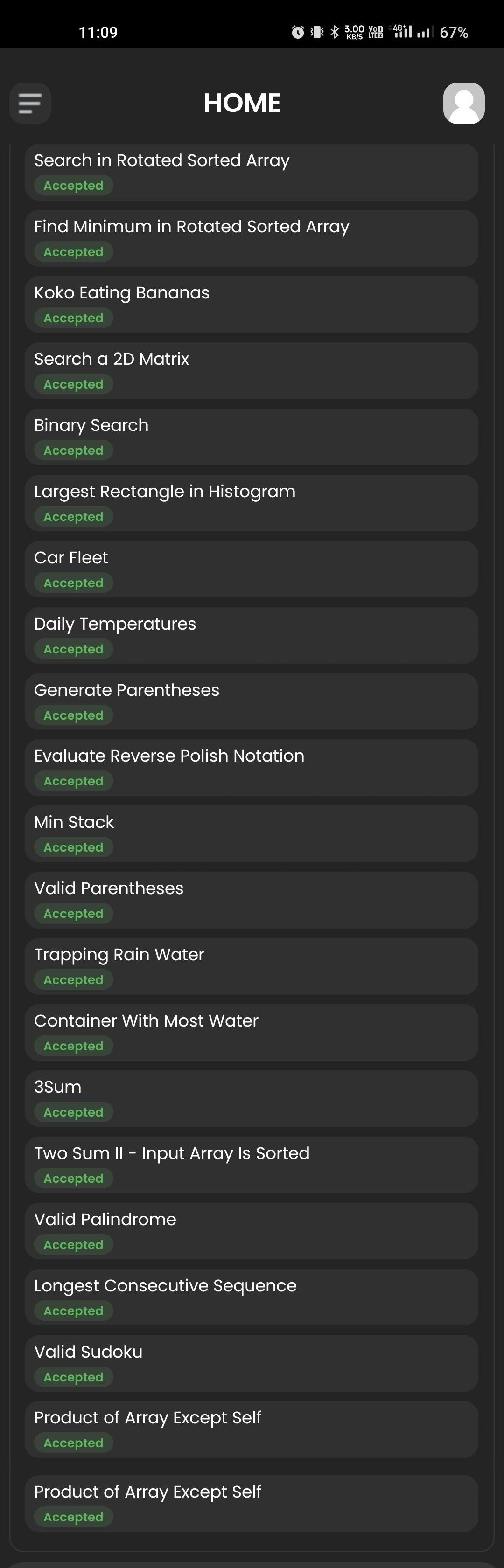
Task: Open Koko Eating Bananas problem
Action: click(252, 305)
